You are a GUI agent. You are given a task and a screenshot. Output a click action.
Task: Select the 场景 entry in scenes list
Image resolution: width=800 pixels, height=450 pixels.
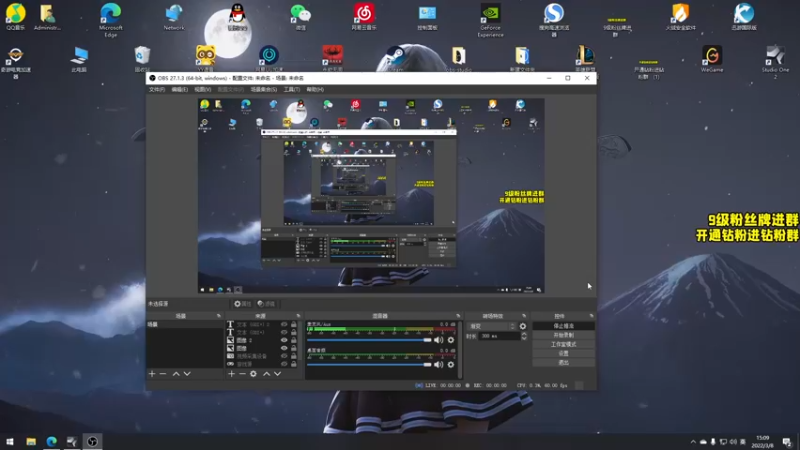point(185,324)
